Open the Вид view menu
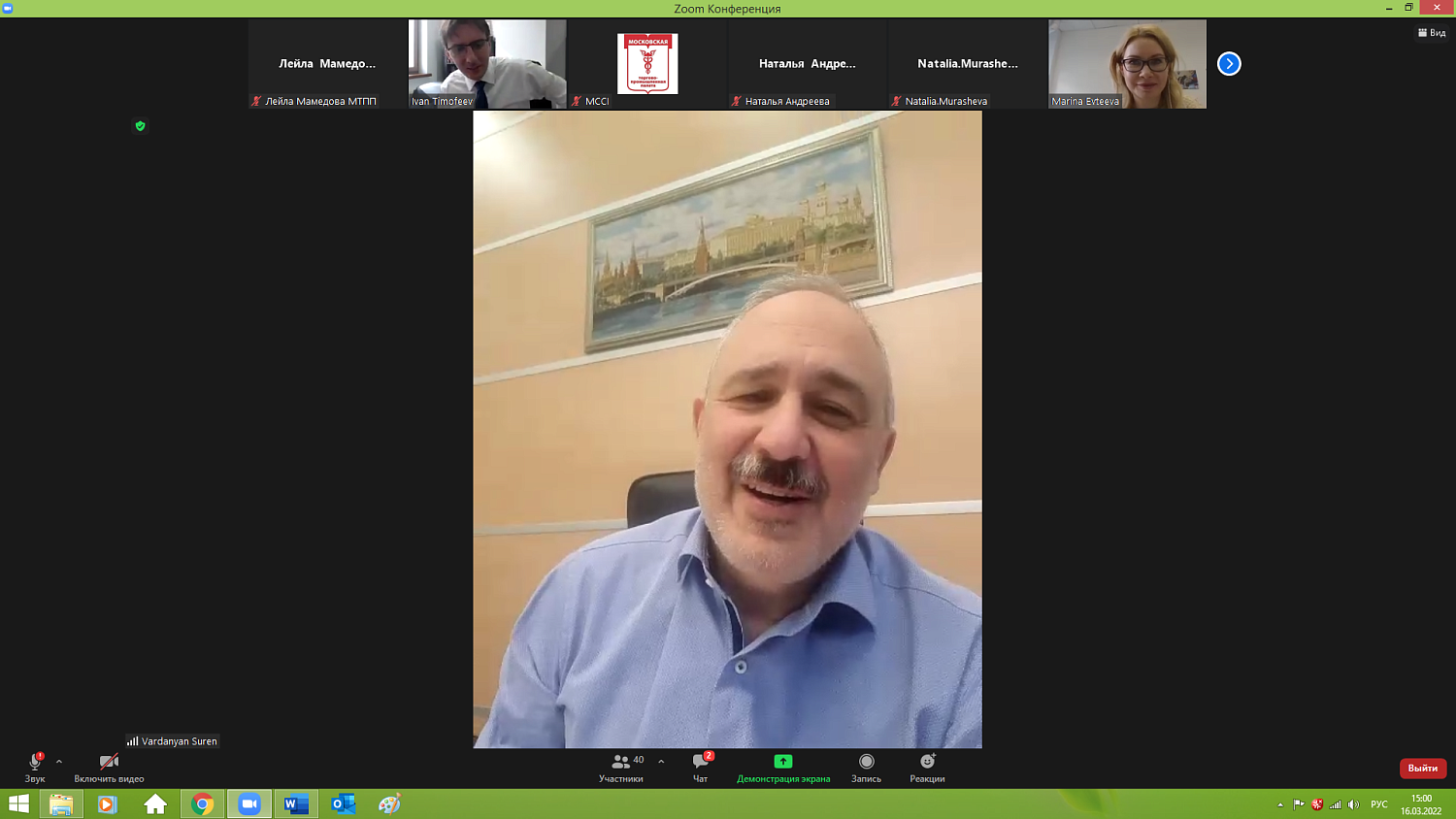Image resolution: width=1456 pixels, height=819 pixels. tap(1432, 33)
